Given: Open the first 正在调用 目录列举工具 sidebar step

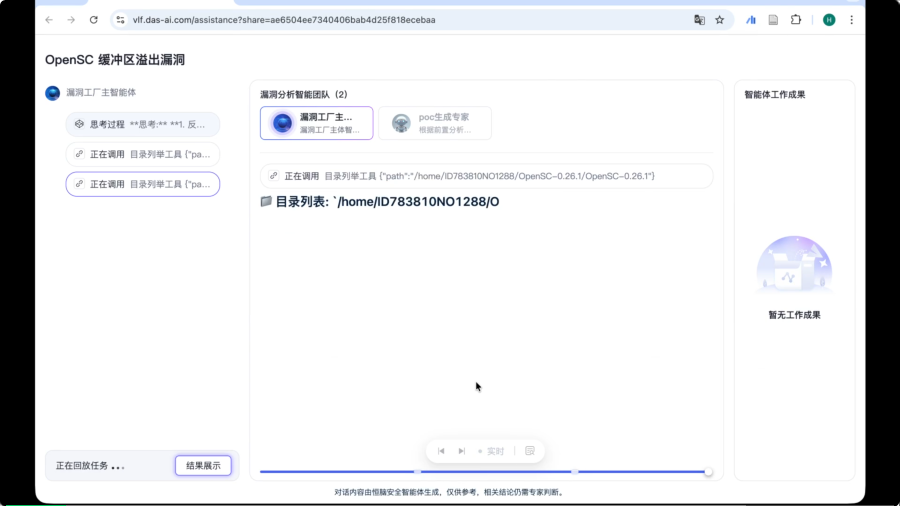Looking at the screenshot, I should (x=142, y=155).
